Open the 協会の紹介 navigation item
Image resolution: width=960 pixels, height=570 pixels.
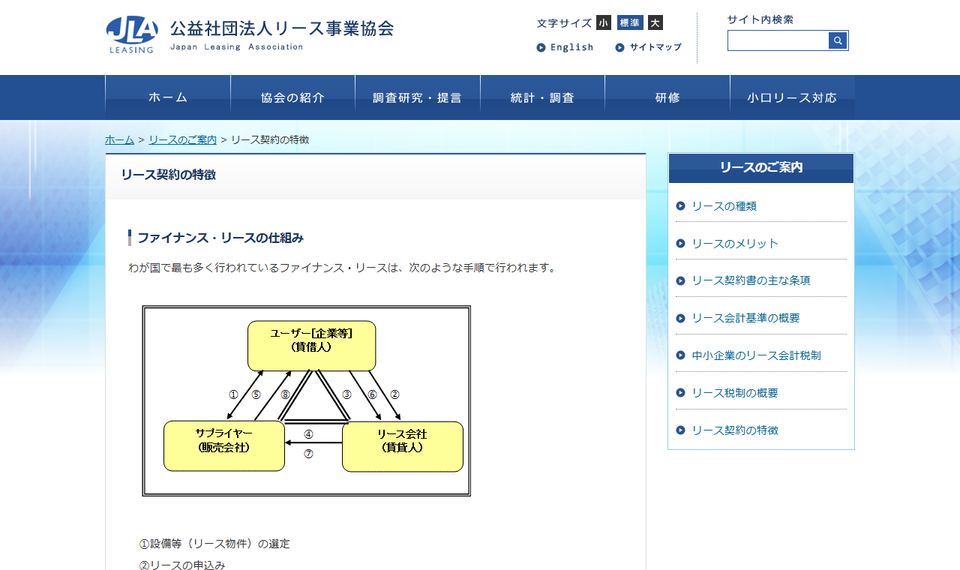[x=293, y=97]
